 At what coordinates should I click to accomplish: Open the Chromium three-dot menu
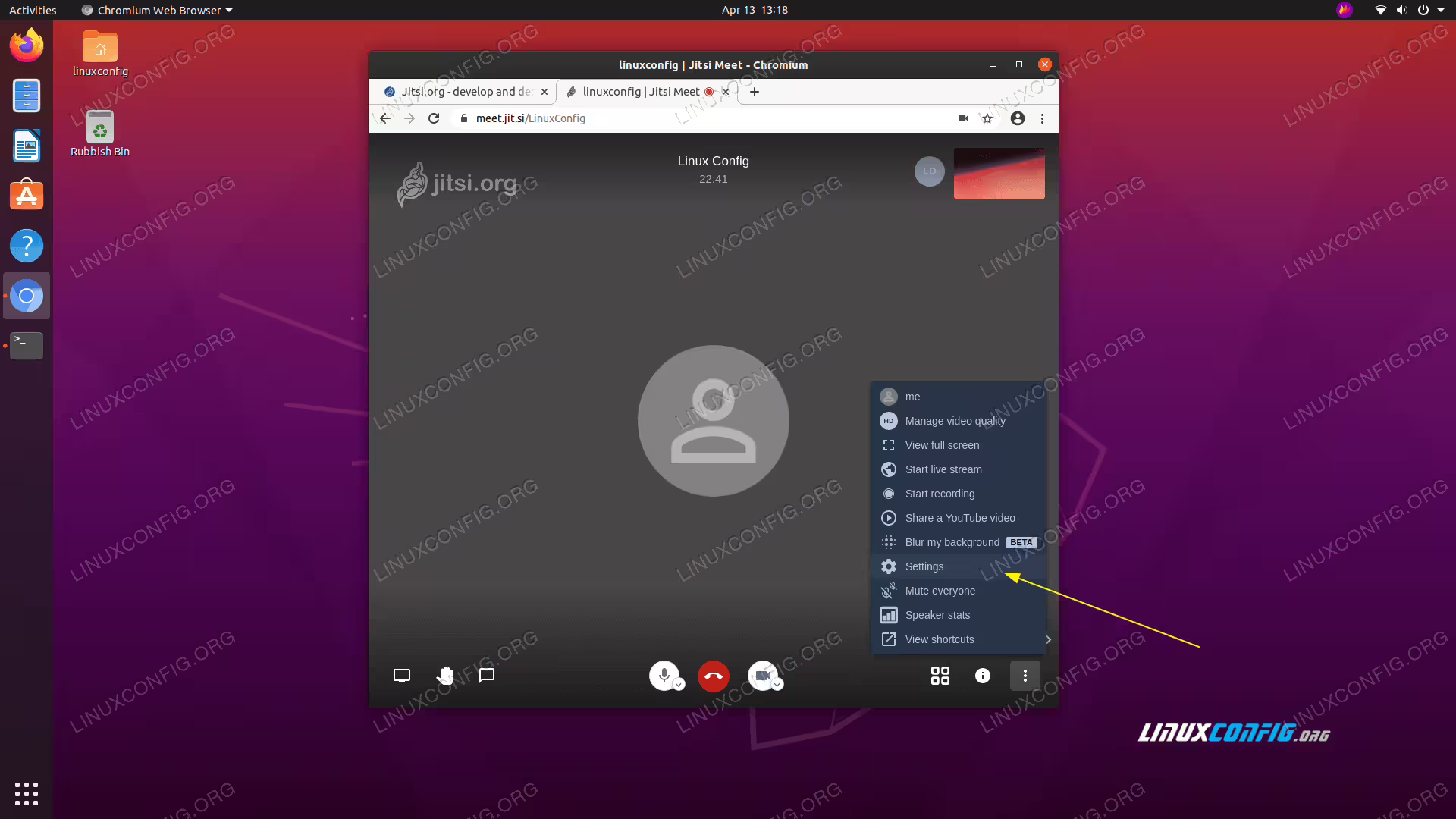pos(1043,118)
